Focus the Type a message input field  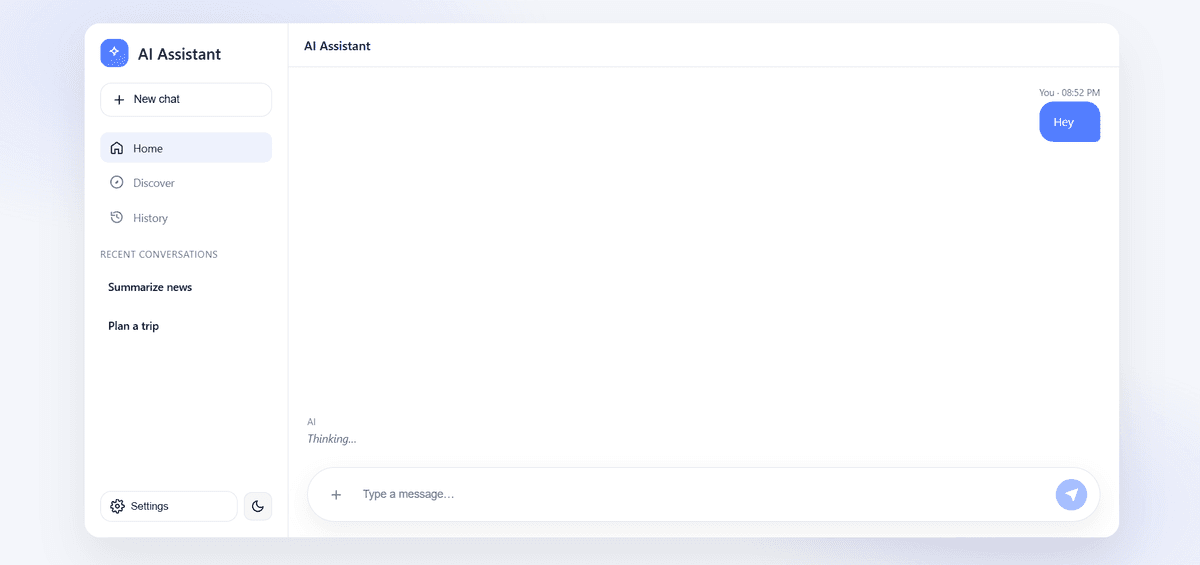click(x=702, y=494)
